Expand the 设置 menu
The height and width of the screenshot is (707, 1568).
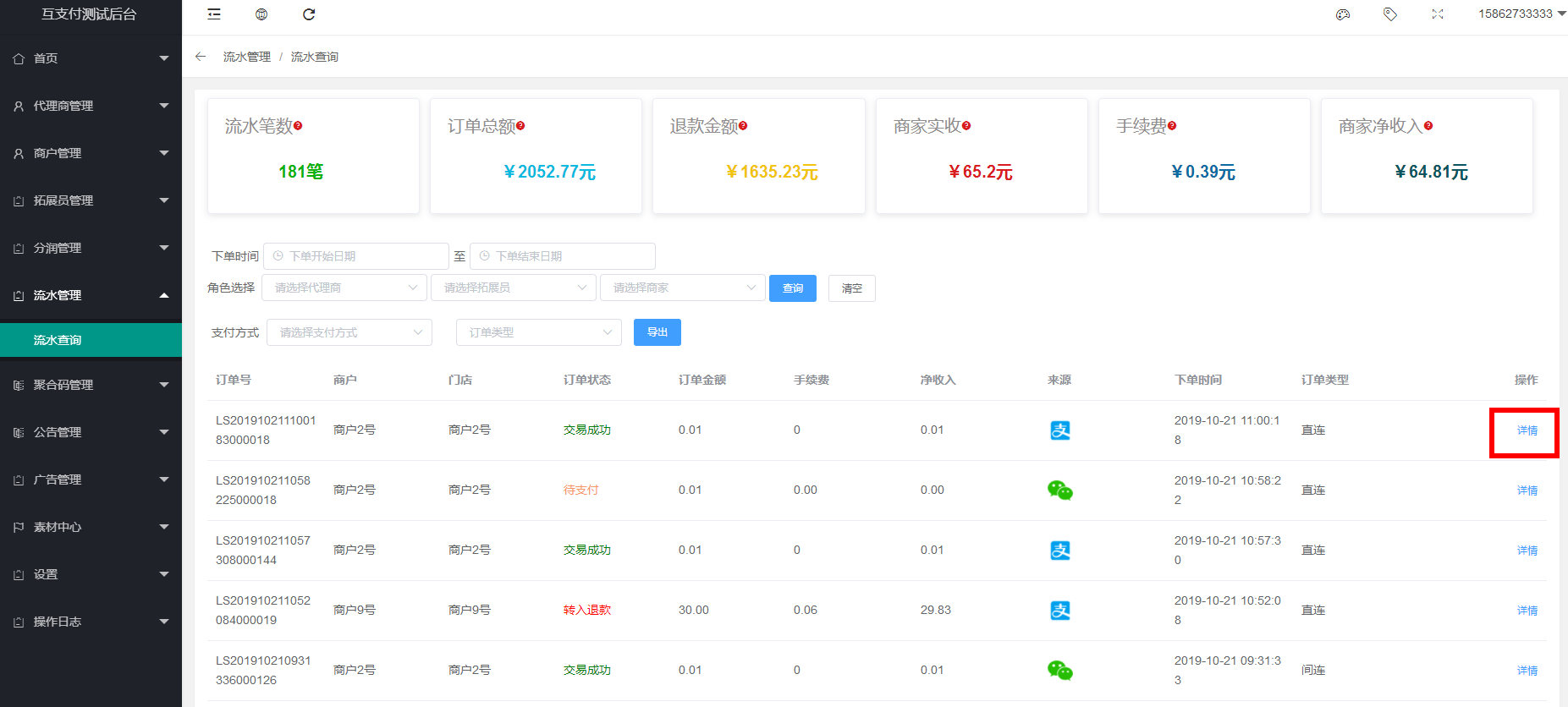[x=91, y=574]
